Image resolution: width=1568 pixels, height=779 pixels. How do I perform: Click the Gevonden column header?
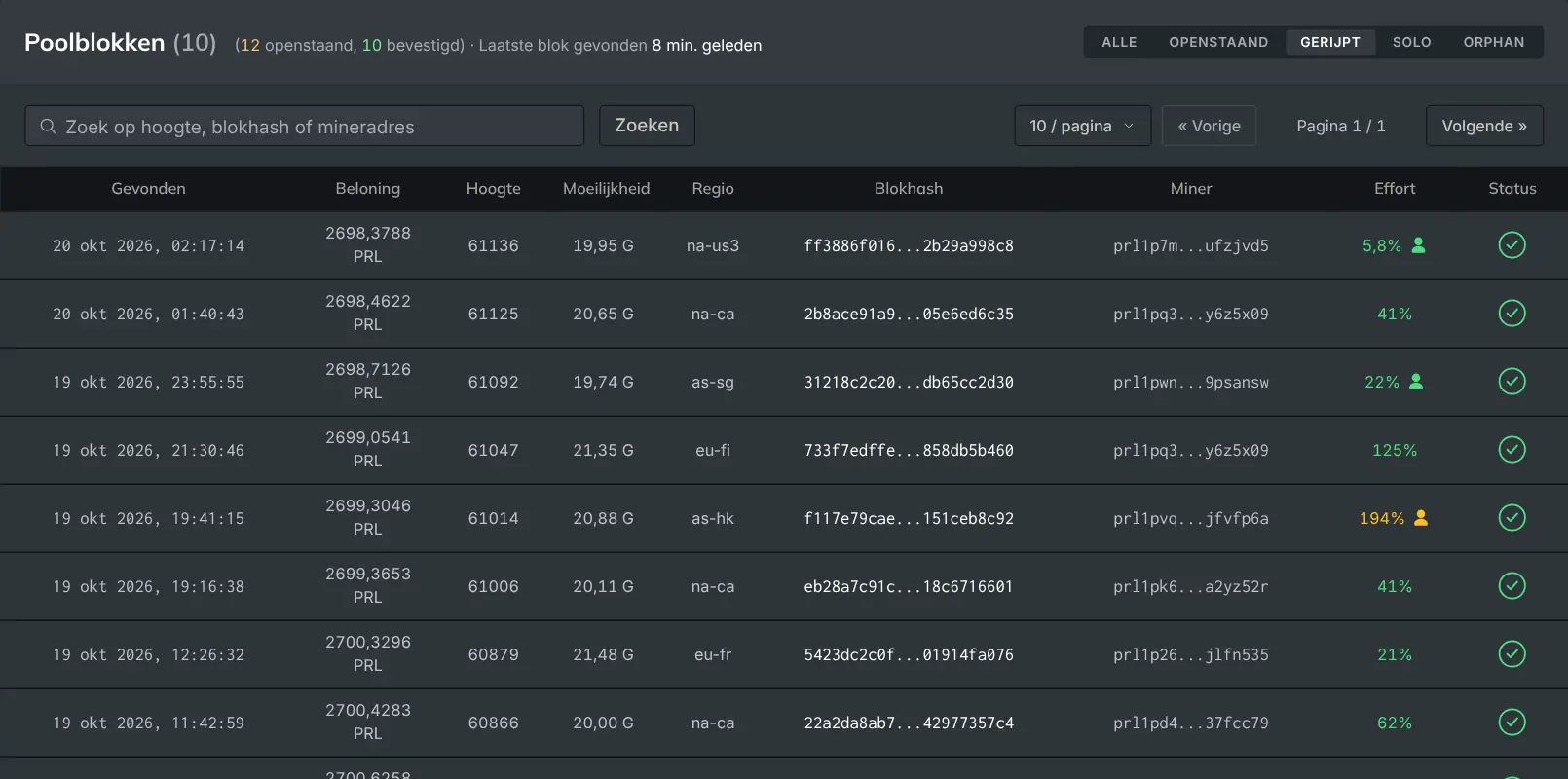point(148,189)
